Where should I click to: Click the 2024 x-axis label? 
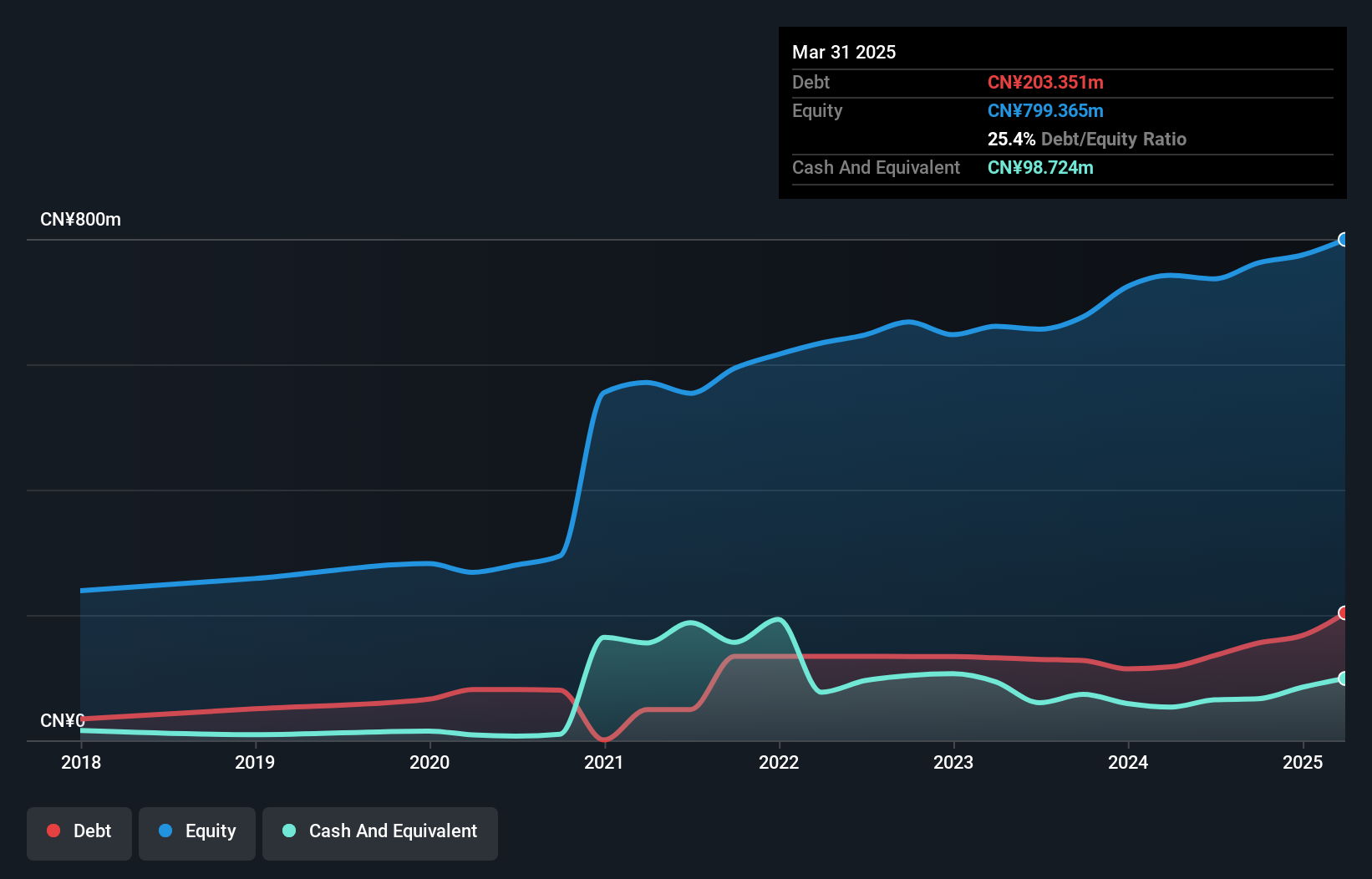coord(1128,762)
